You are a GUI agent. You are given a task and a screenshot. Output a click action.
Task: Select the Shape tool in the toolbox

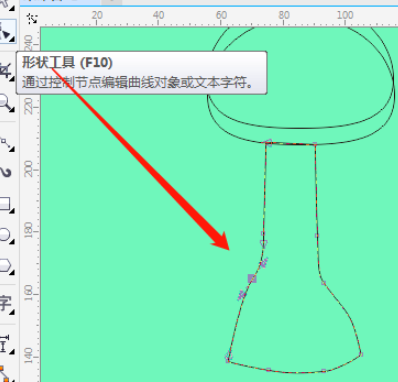pos(6,32)
